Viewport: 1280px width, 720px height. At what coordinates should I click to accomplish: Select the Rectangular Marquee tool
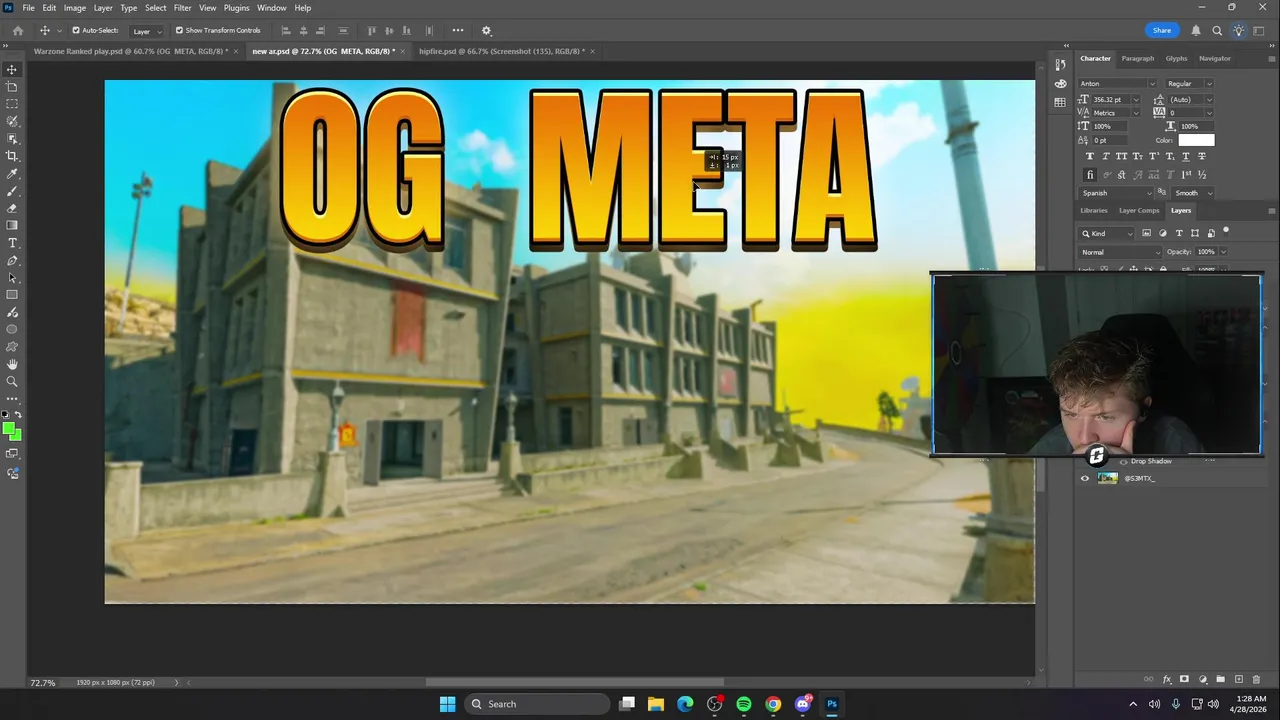12,103
